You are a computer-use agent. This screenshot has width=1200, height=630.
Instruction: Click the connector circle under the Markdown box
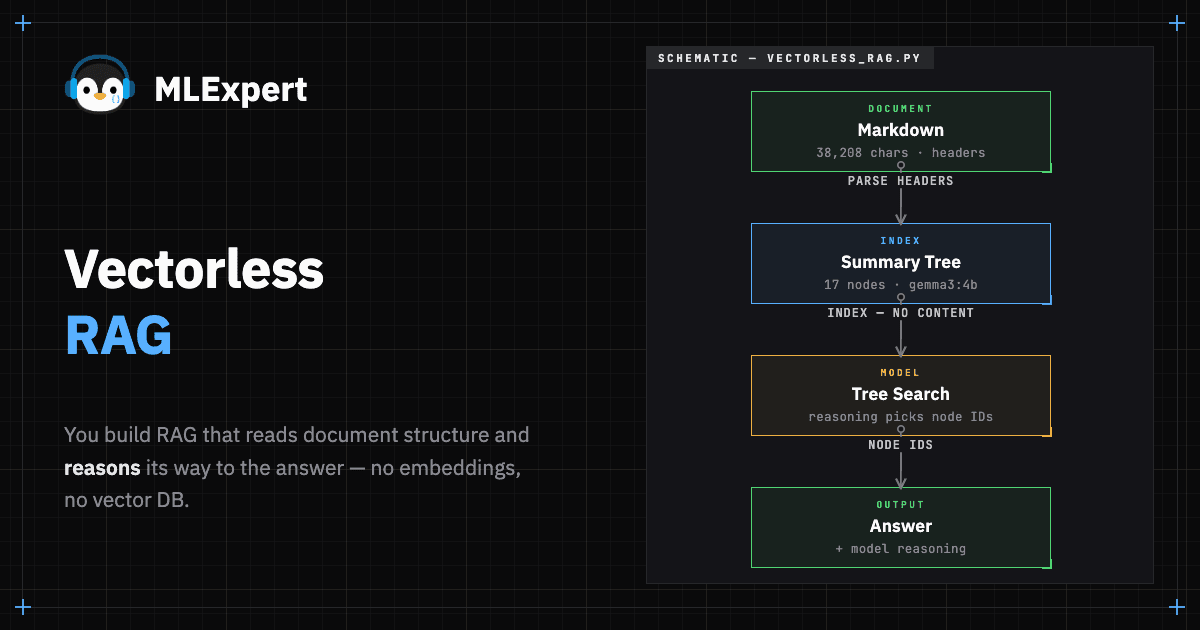[901, 166]
